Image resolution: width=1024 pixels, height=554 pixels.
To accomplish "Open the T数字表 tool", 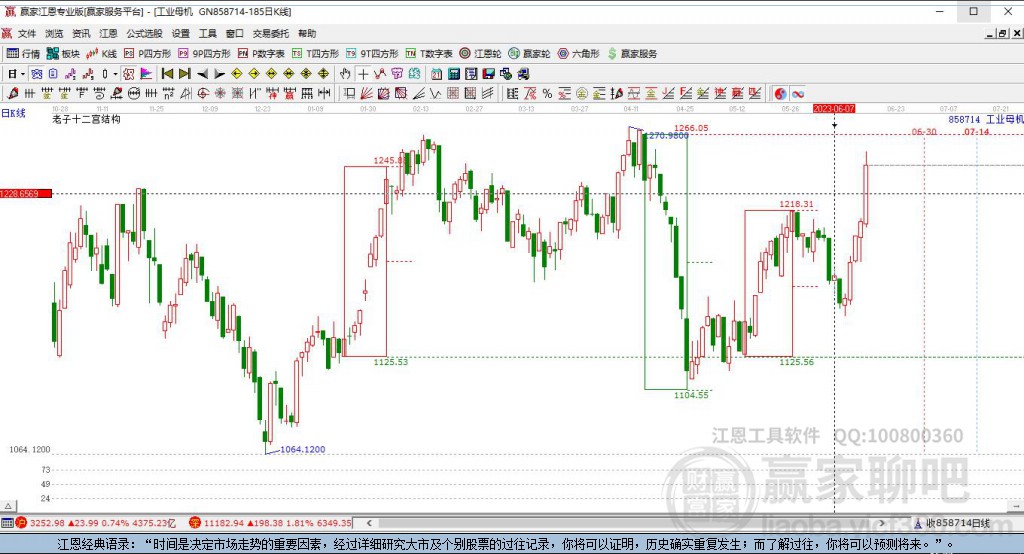I will pos(429,54).
